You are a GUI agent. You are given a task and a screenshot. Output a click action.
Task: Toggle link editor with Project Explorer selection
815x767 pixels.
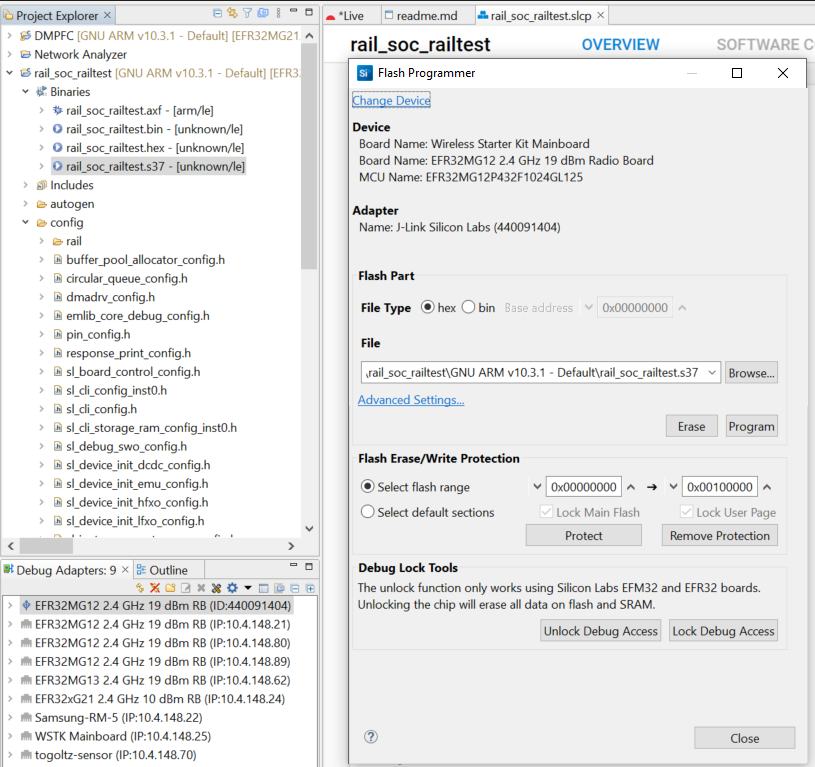[x=232, y=11]
